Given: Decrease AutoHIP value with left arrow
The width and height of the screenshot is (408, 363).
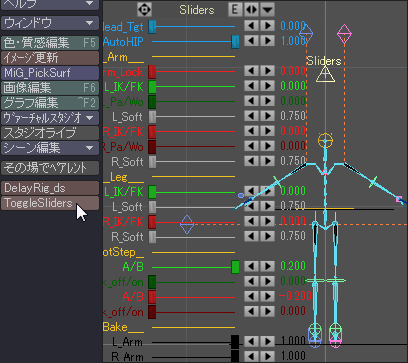Looking at the screenshot, I should [x=251, y=41].
